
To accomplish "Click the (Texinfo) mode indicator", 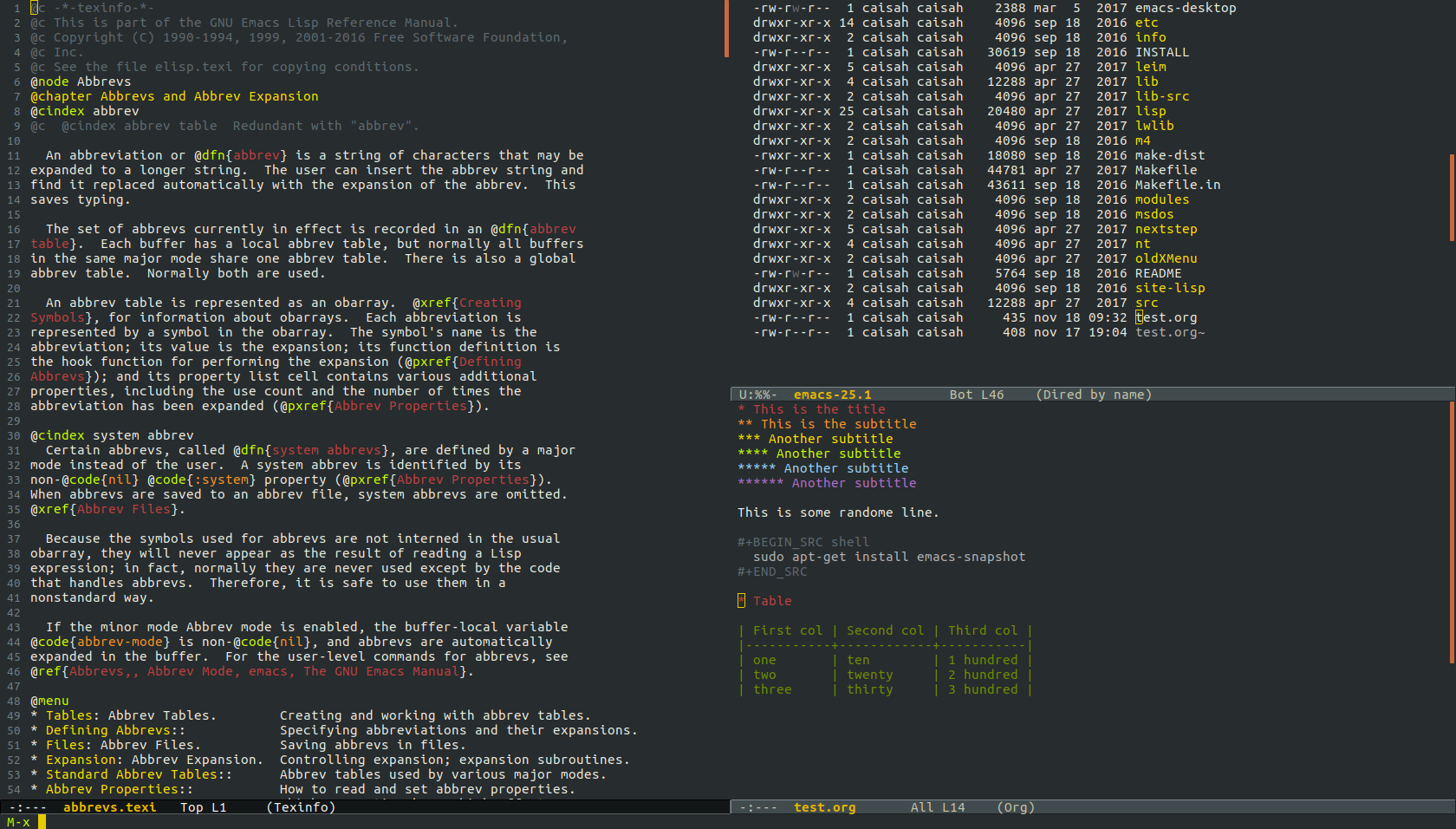I will click(301, 807).
